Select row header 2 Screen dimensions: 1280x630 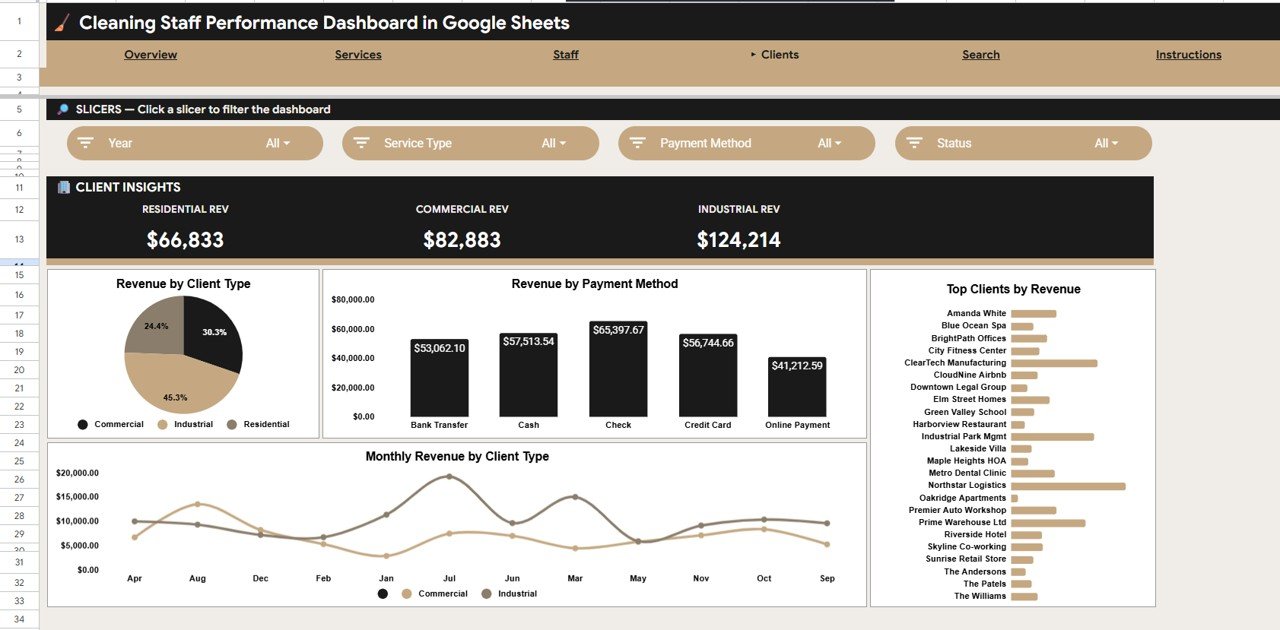19,54
